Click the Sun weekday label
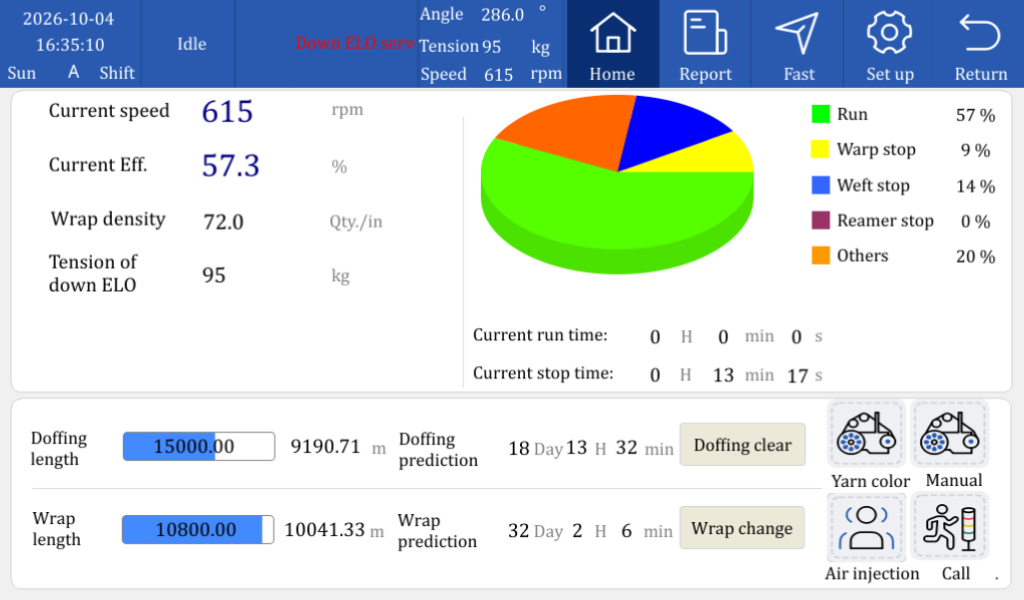Screen dimensions: 1024x600 [22, 72]
